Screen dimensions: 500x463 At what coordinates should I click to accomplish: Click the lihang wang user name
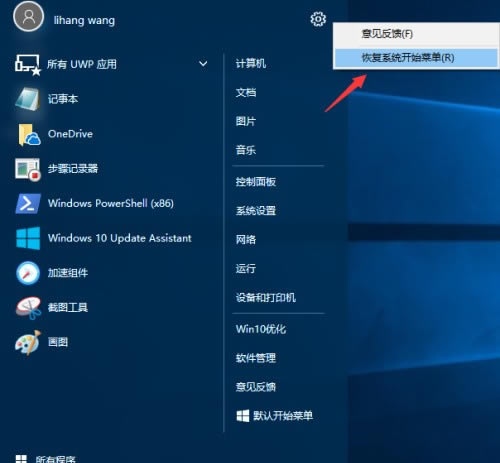click(x=84, y=20)
